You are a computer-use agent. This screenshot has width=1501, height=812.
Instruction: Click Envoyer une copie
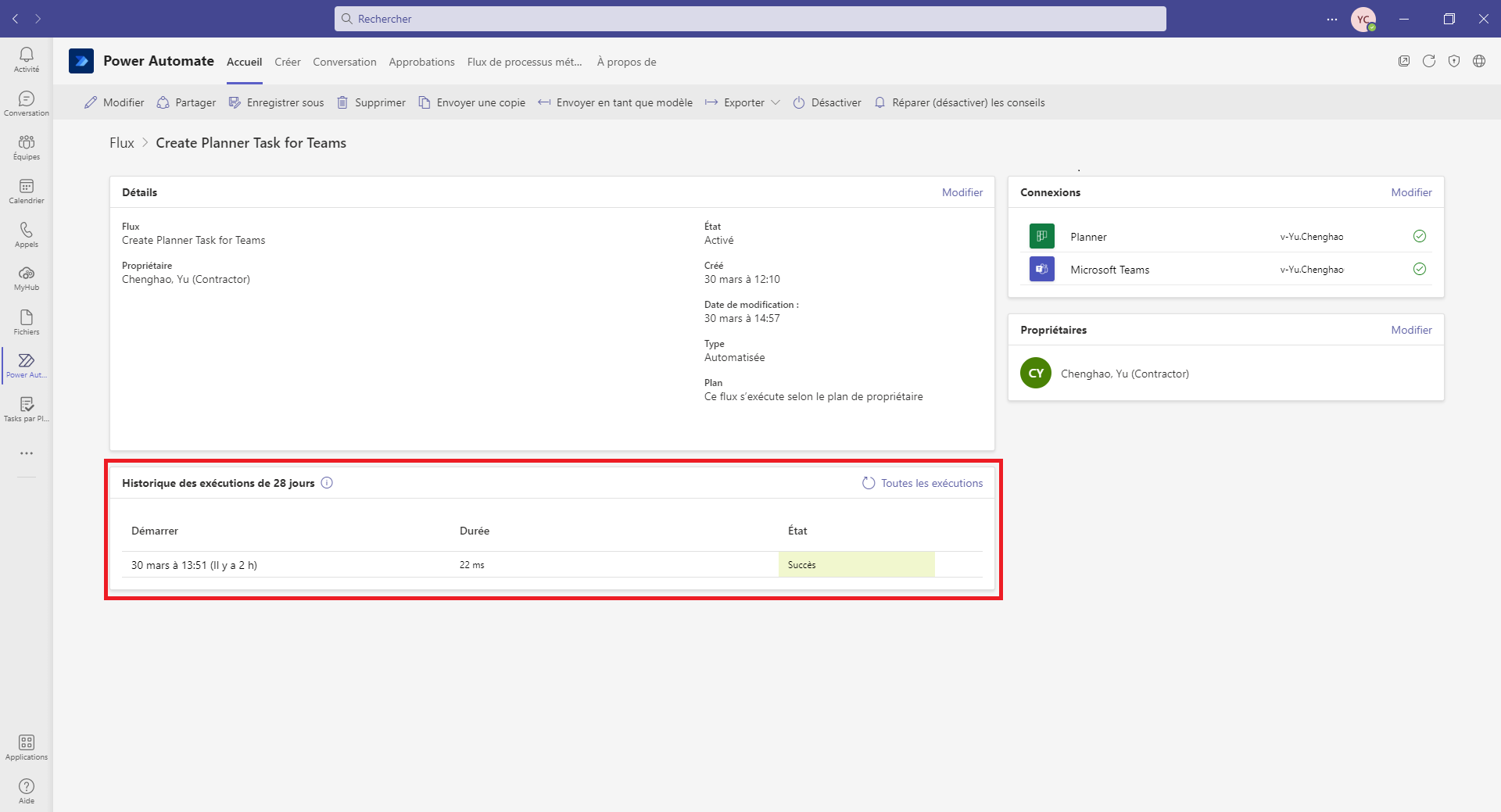pyautogui.click(x=472, y=102)
